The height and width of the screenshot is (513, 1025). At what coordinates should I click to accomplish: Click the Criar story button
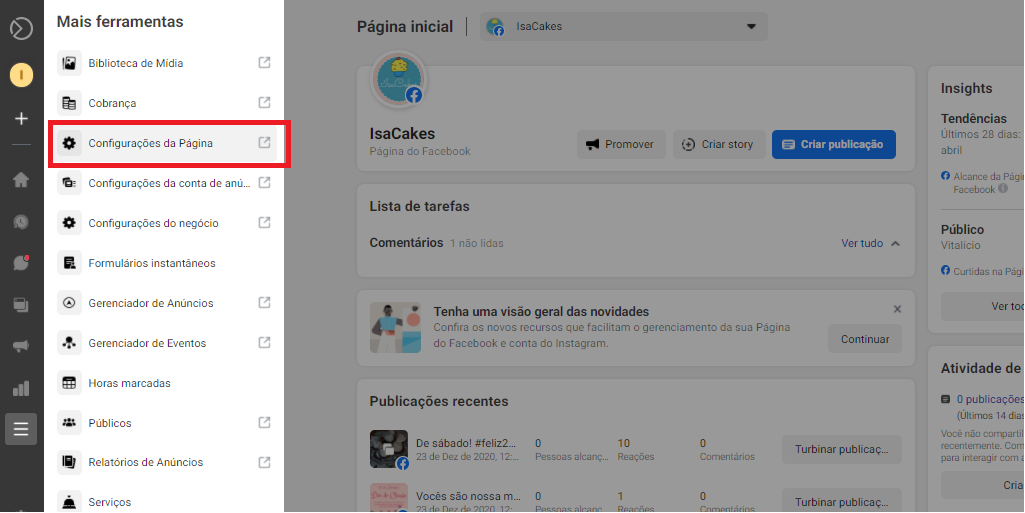pyautogui.click(x=719, y=144)
